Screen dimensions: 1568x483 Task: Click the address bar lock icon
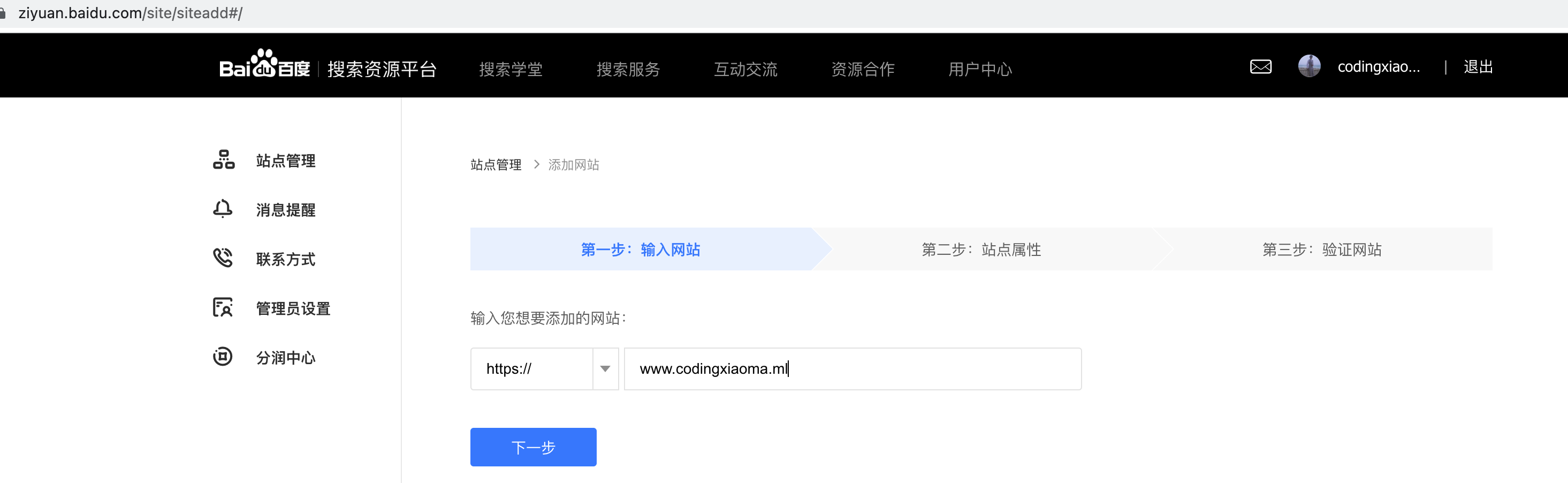point(3,13)
